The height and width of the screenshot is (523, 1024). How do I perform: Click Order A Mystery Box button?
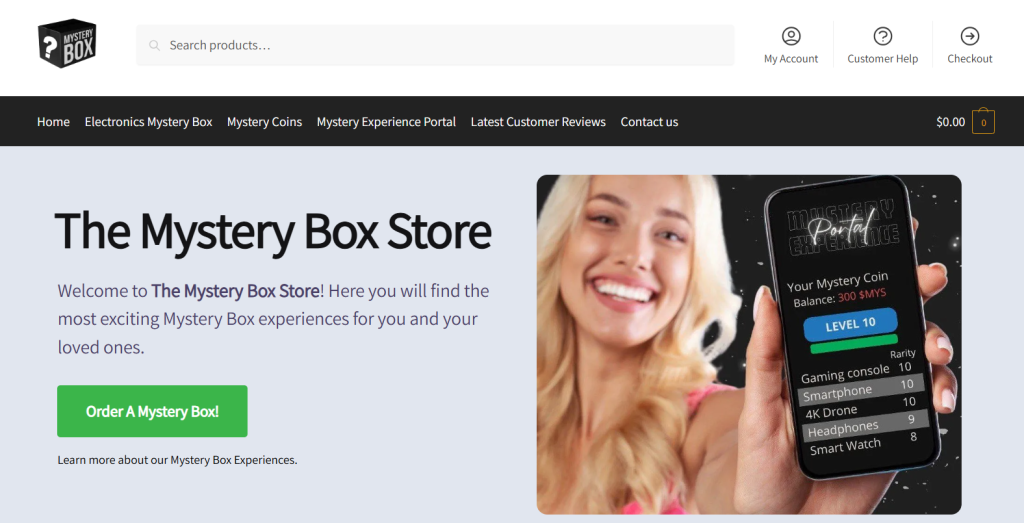pyautogui.click(x=152, y=411)
